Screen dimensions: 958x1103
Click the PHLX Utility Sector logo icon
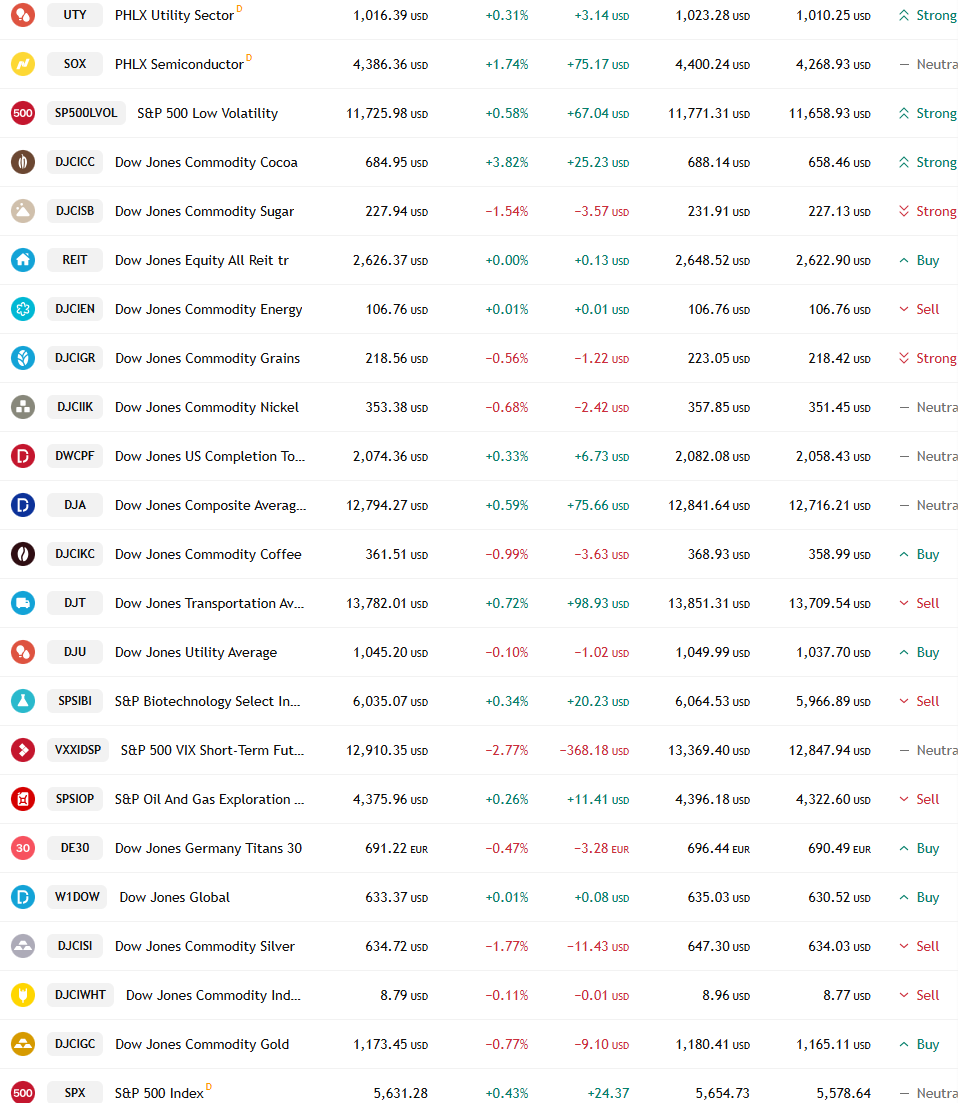coord(23,15)
